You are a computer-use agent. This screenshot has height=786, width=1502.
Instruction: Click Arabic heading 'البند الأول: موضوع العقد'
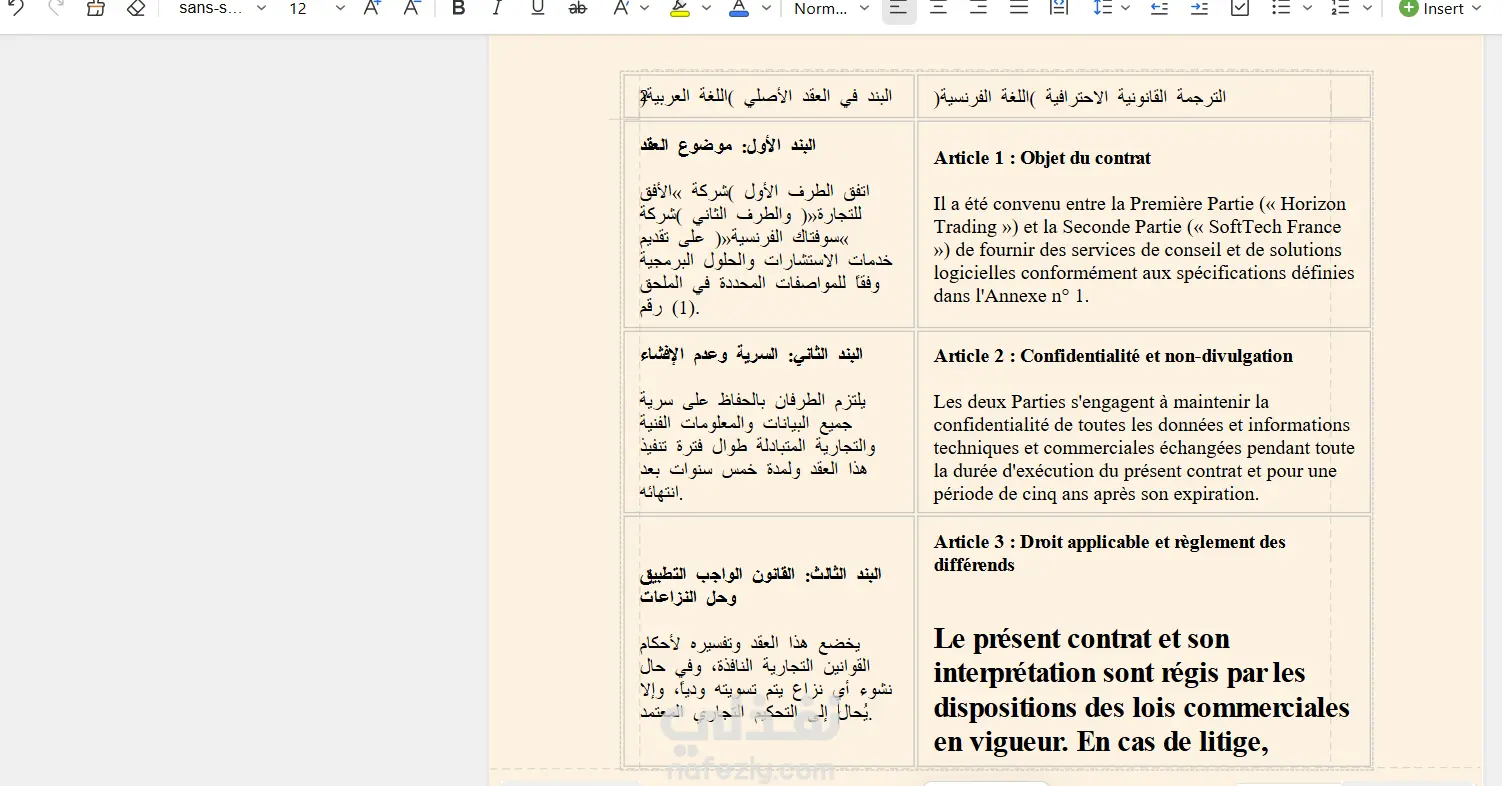[728, 145]
